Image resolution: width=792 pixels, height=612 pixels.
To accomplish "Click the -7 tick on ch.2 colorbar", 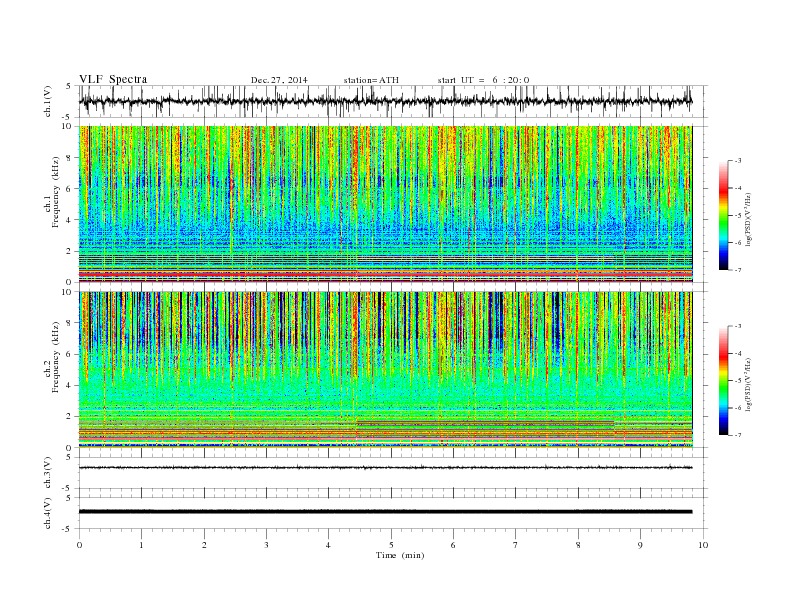I will (737, 435).
